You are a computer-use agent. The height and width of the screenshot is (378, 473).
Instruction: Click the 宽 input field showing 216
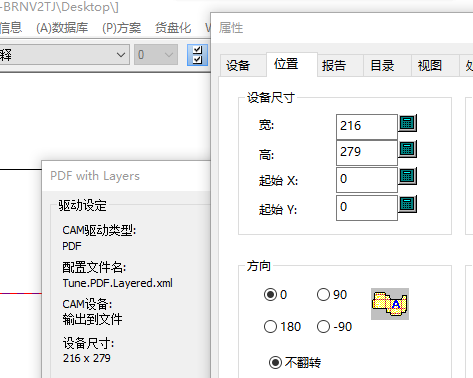click(367, 127)
